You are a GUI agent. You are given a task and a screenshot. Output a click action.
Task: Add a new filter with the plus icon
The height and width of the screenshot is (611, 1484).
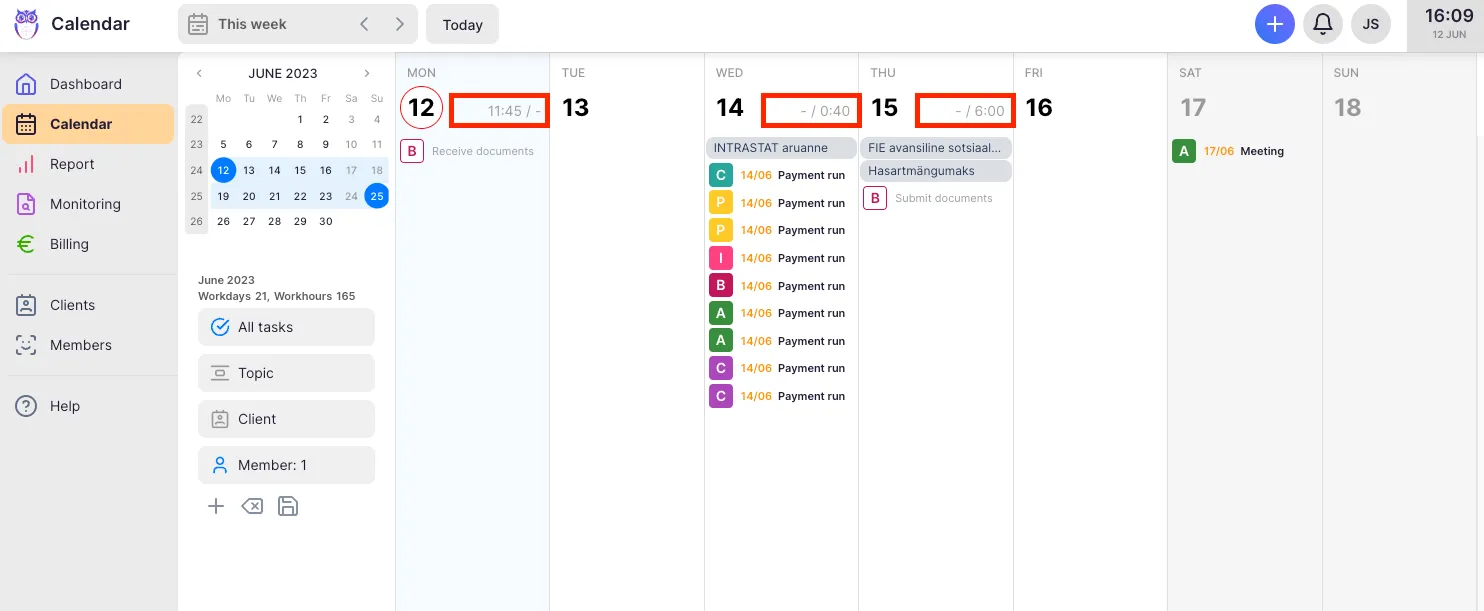(x=216, y=506)
